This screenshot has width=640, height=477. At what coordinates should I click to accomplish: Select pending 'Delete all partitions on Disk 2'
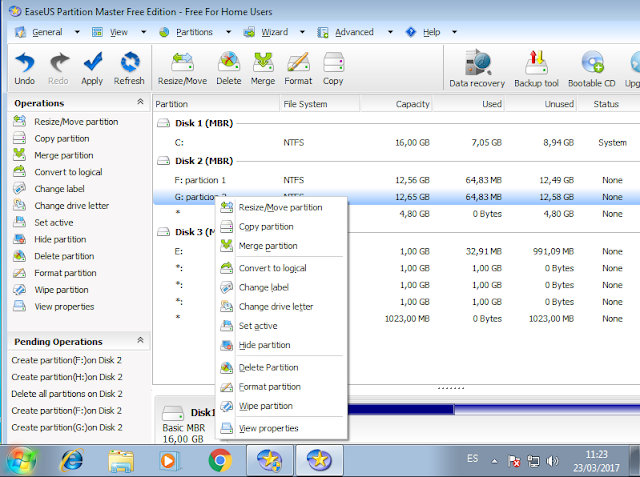[67, 394]
